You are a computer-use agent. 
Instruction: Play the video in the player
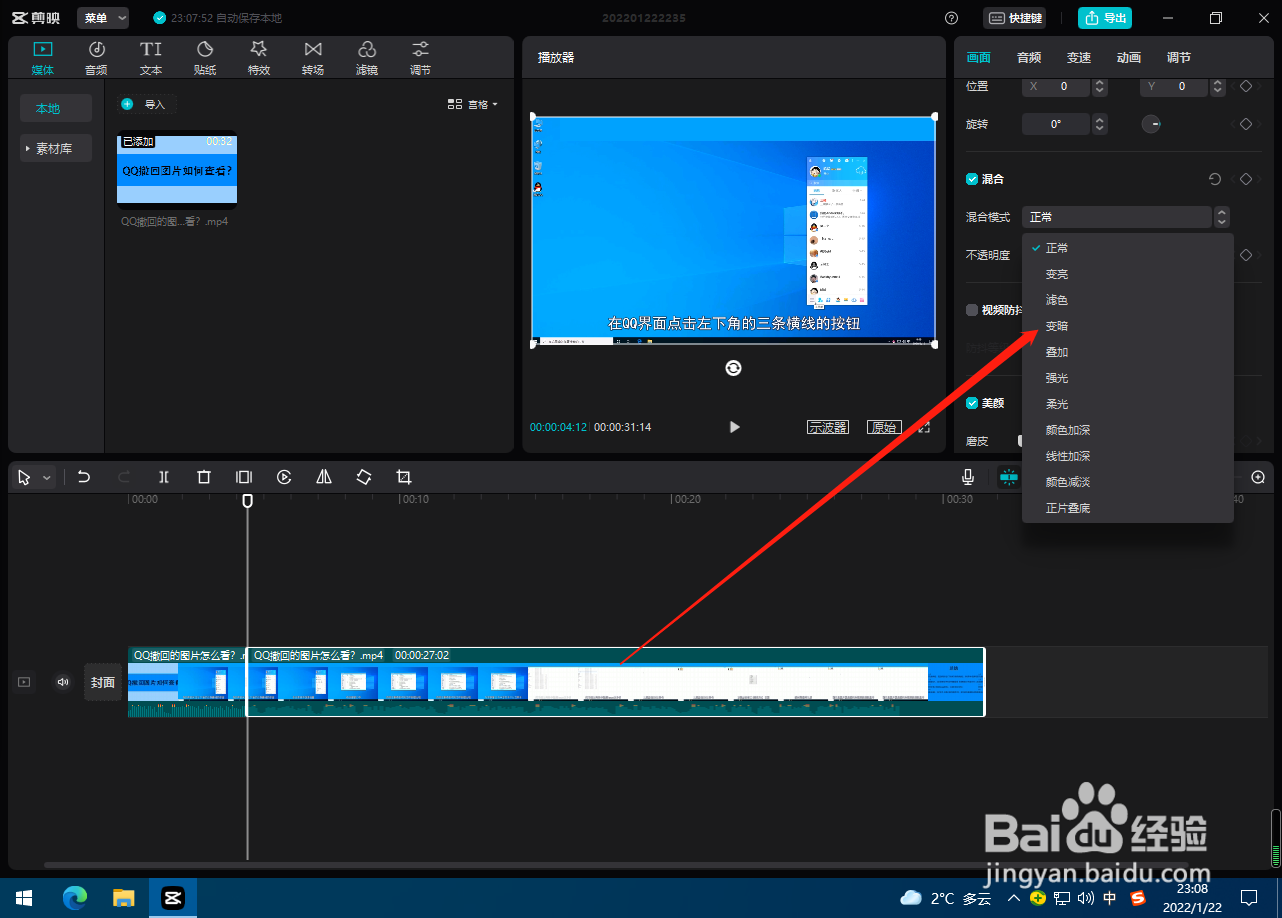point(734,427)
